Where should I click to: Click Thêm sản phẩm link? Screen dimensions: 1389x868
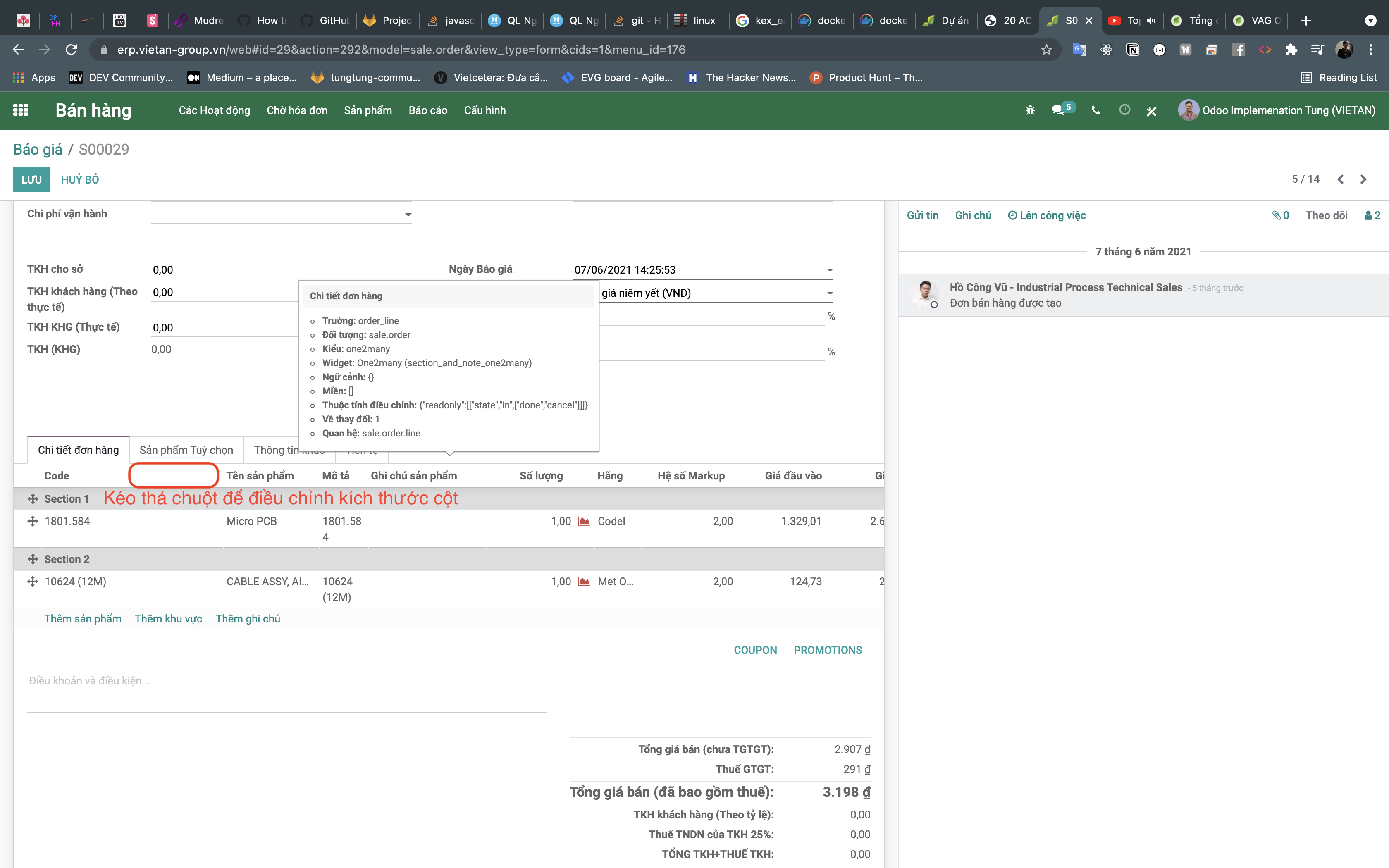pyautogui.click(x=83, y=619)
